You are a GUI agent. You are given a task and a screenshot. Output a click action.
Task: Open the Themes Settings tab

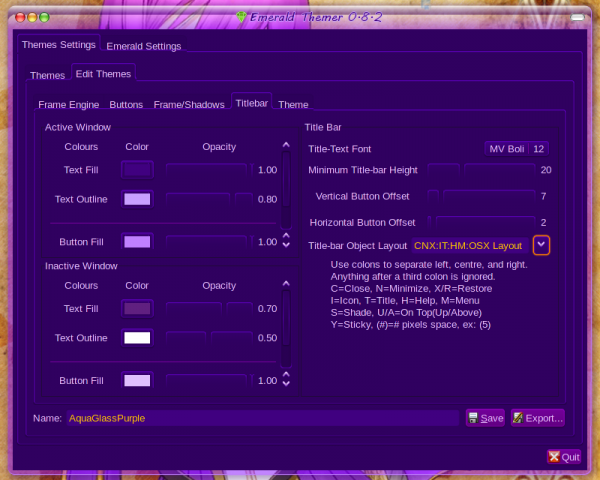pyautogui.click(x=59, y=45)
